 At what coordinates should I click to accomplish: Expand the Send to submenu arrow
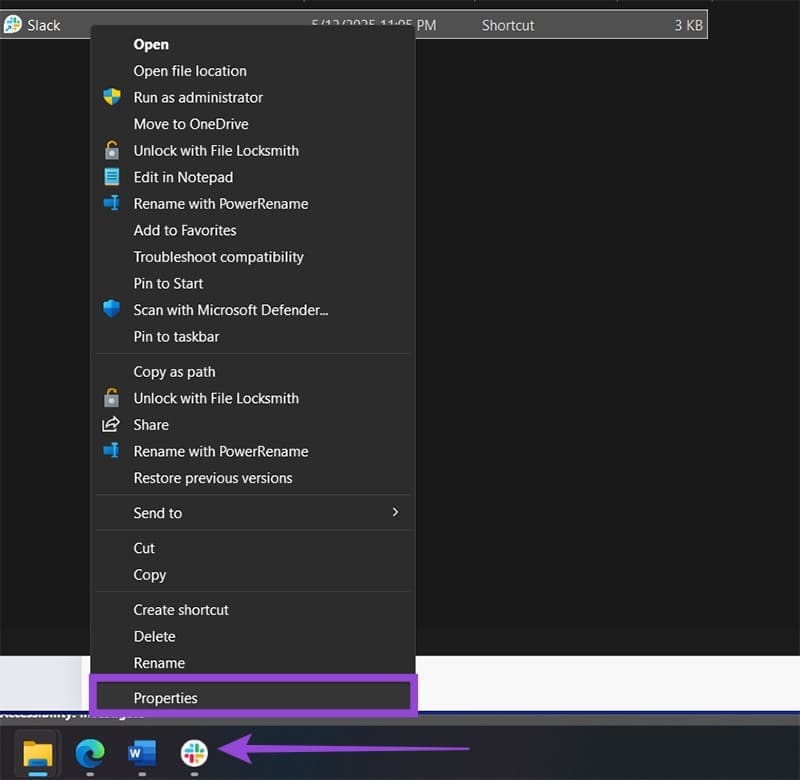(395, 512)
